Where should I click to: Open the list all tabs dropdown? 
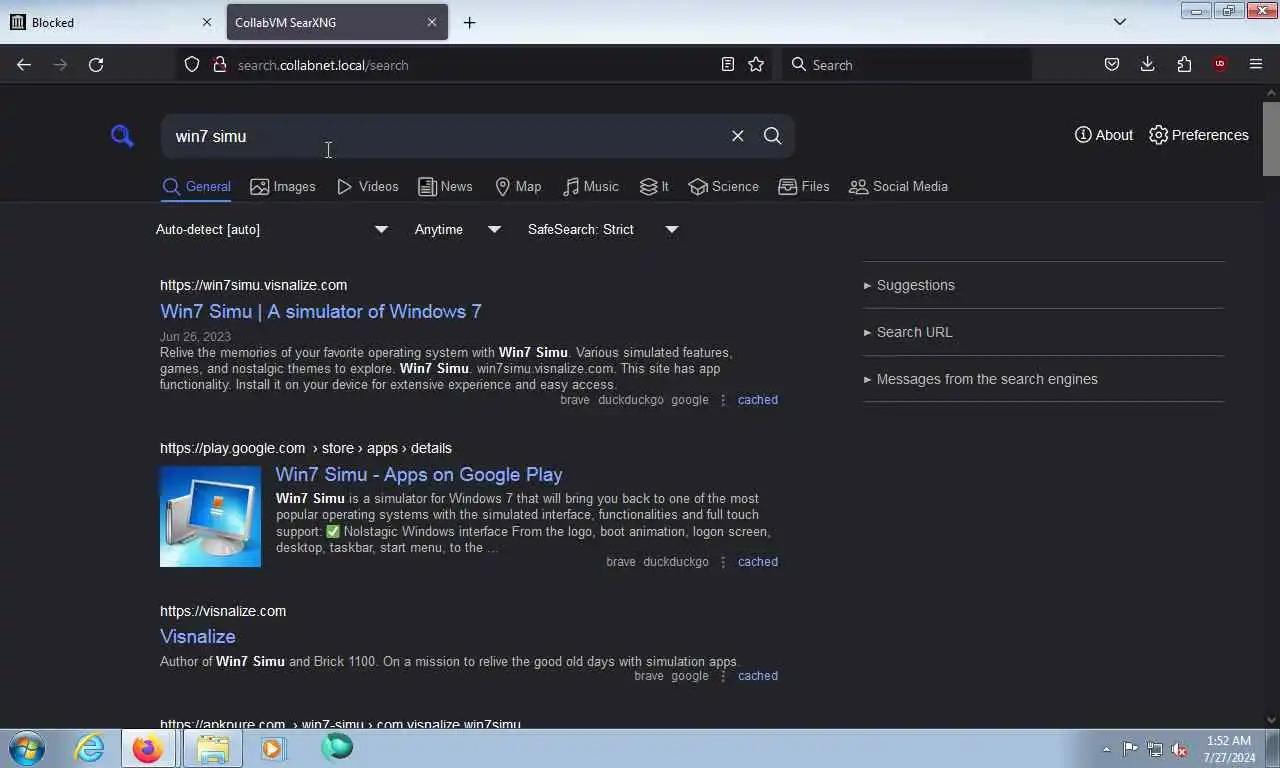1120,22
